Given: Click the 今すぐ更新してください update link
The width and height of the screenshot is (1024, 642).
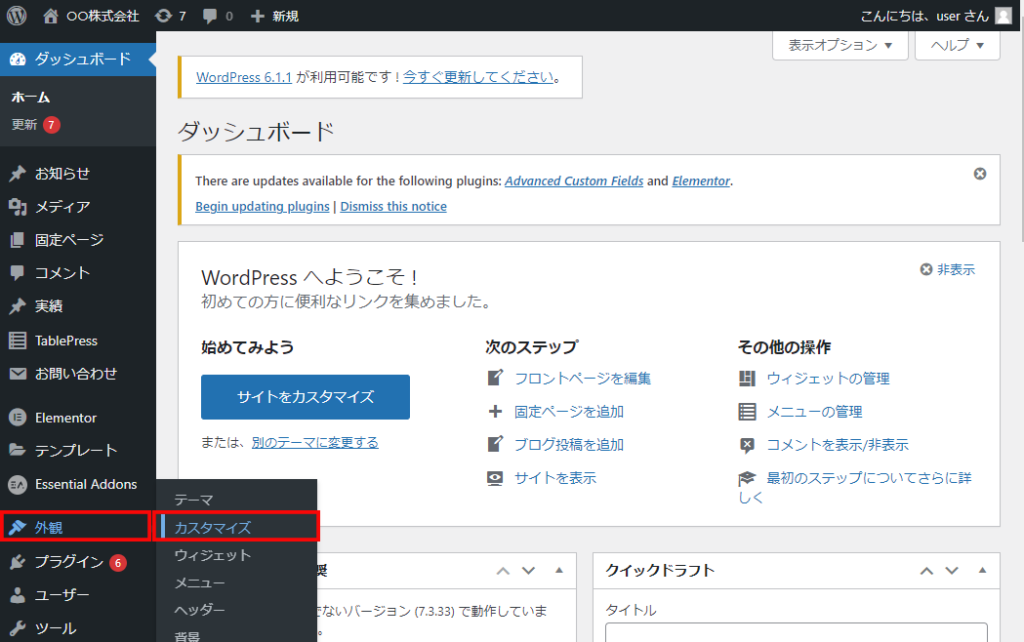Looking at the screenshot, I should pos(478,77).
